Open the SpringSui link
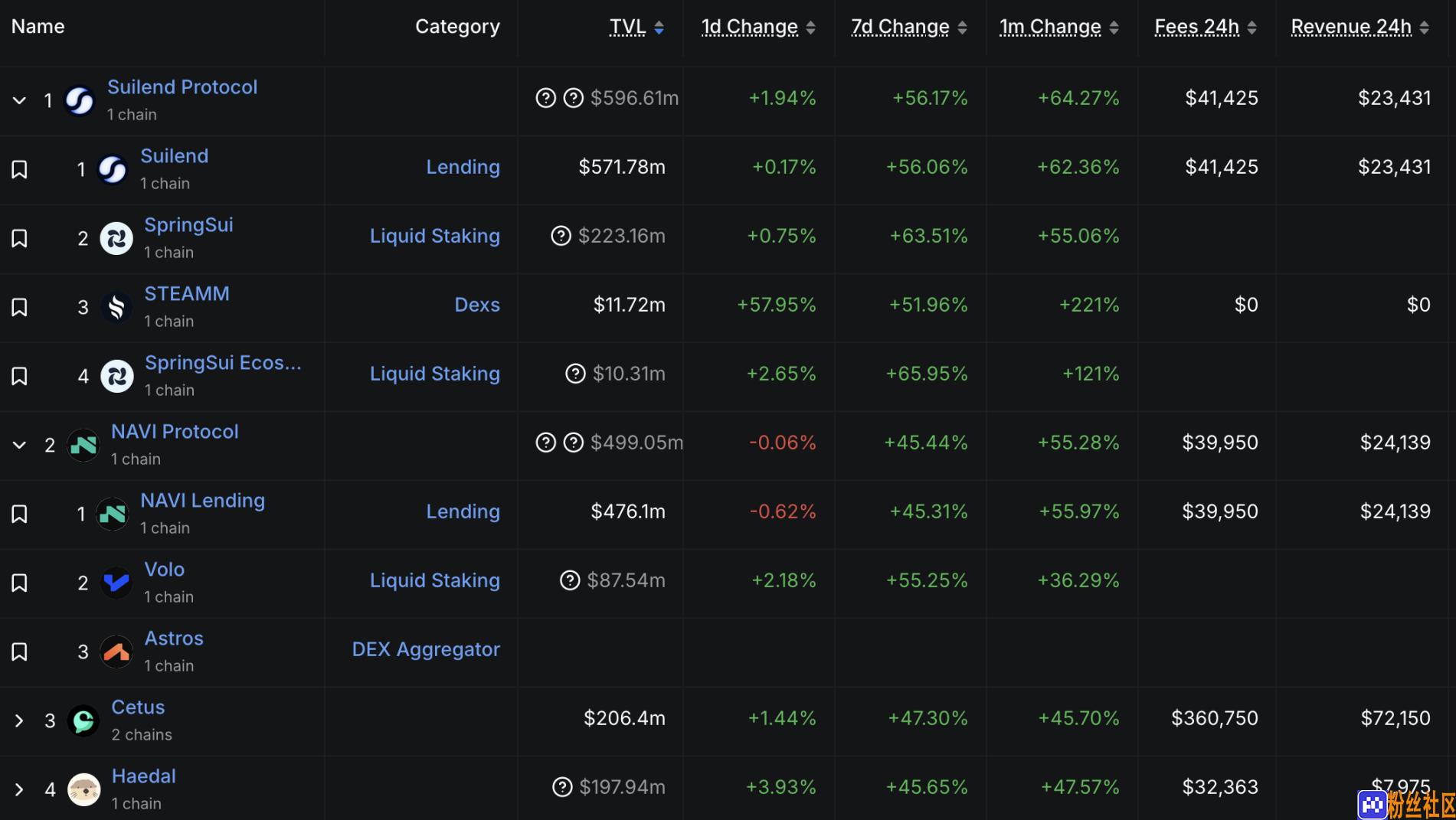 pos(189,225)
